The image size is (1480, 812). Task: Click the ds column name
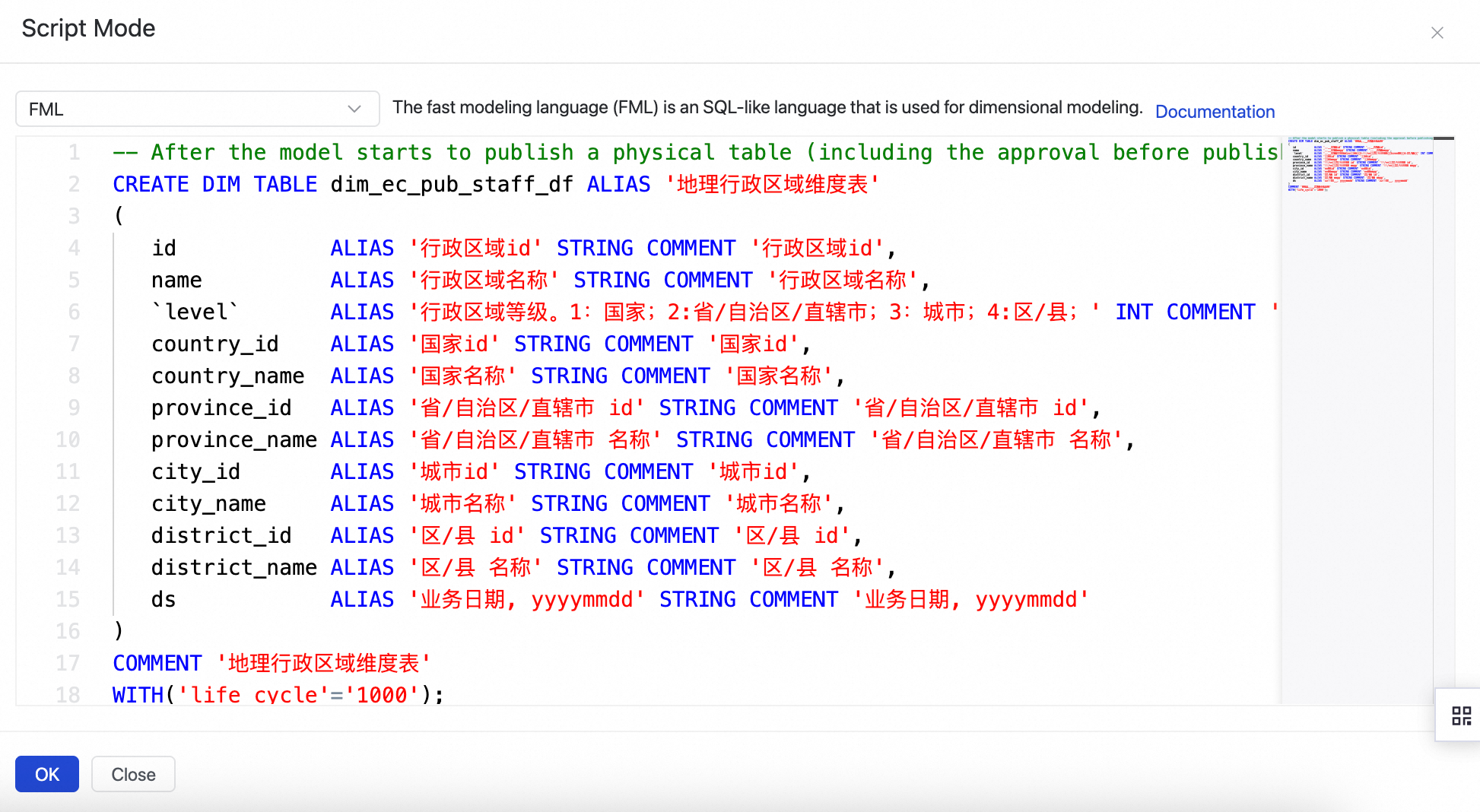164,599
